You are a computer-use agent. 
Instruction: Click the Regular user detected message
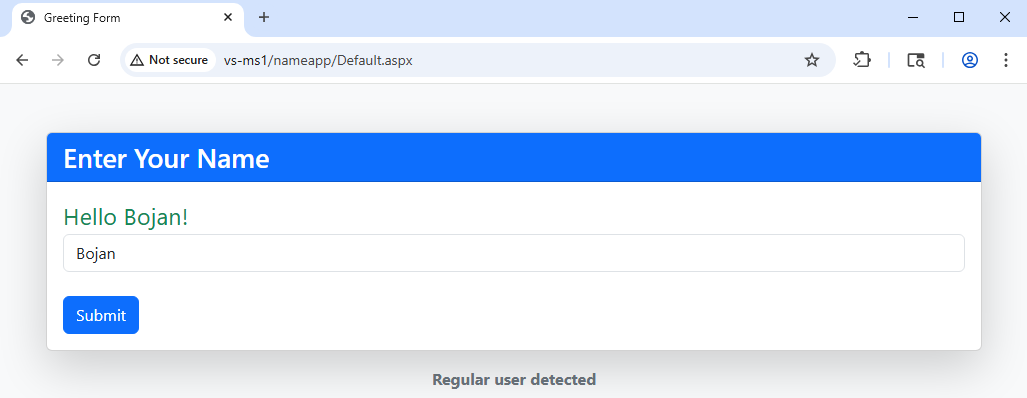click(x=514, y=379)
